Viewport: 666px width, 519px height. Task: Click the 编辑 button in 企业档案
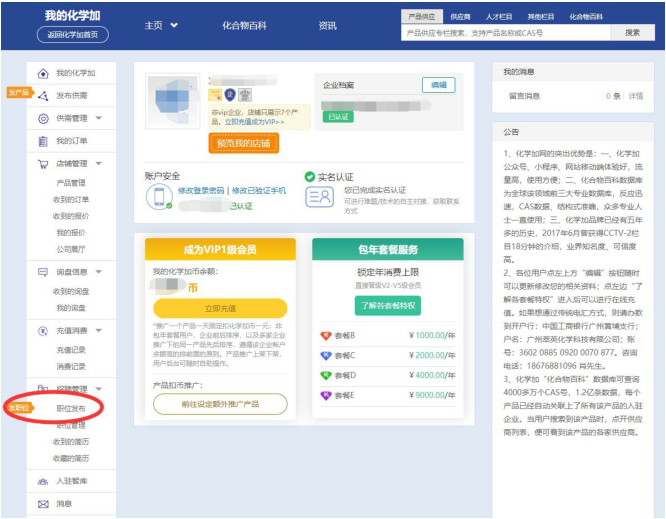437,85
